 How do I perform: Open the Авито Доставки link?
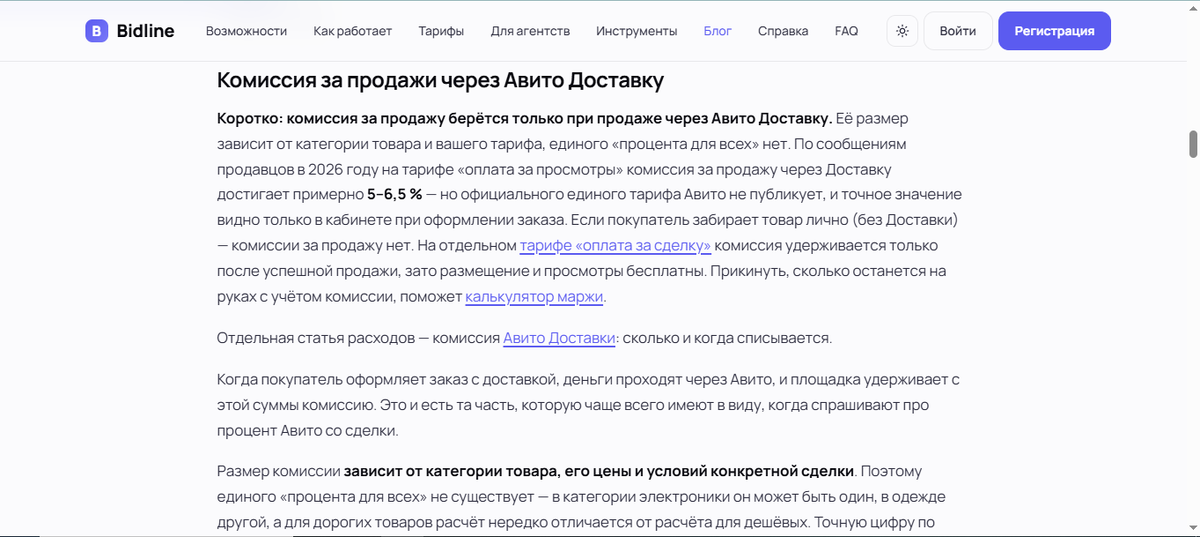coord(559,338)
